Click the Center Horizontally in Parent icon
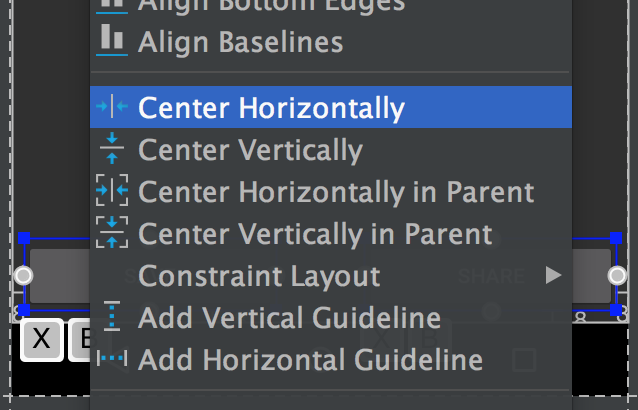This screenshot has width=638, height=410. pyautogui.click(x=112, y=191)
